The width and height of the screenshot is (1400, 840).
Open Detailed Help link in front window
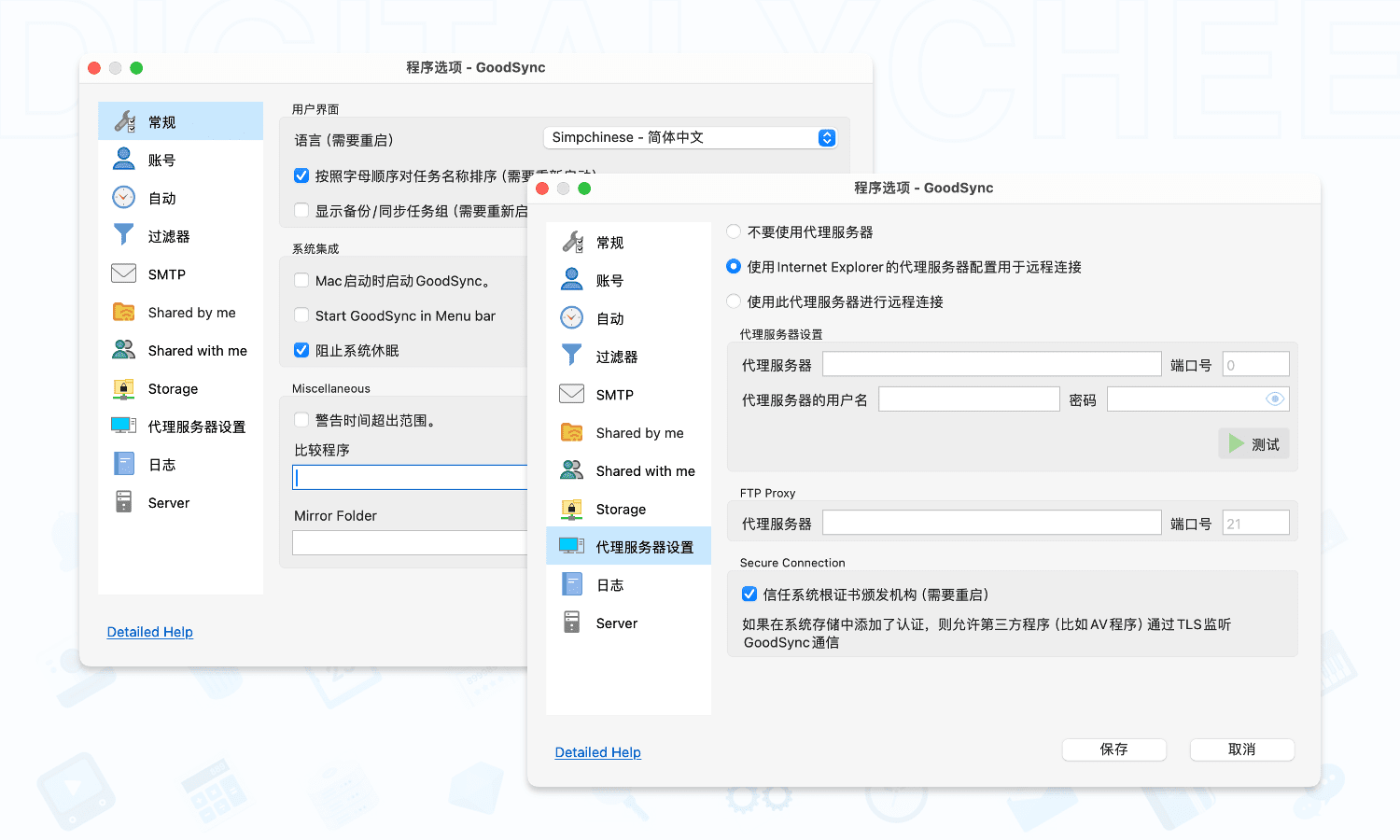597,752
